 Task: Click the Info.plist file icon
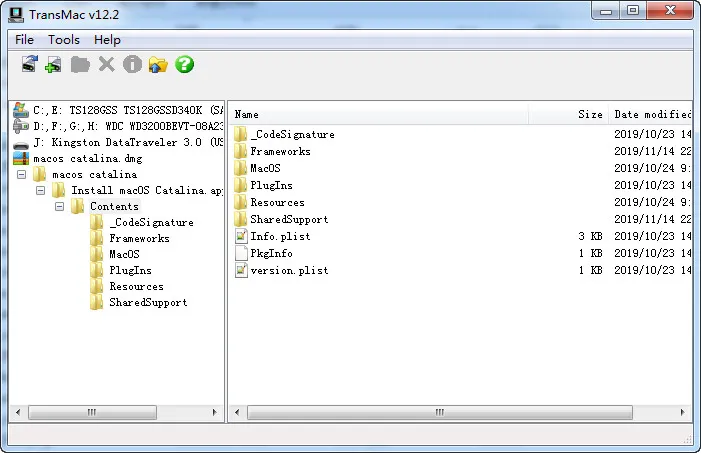pos(241,236)
